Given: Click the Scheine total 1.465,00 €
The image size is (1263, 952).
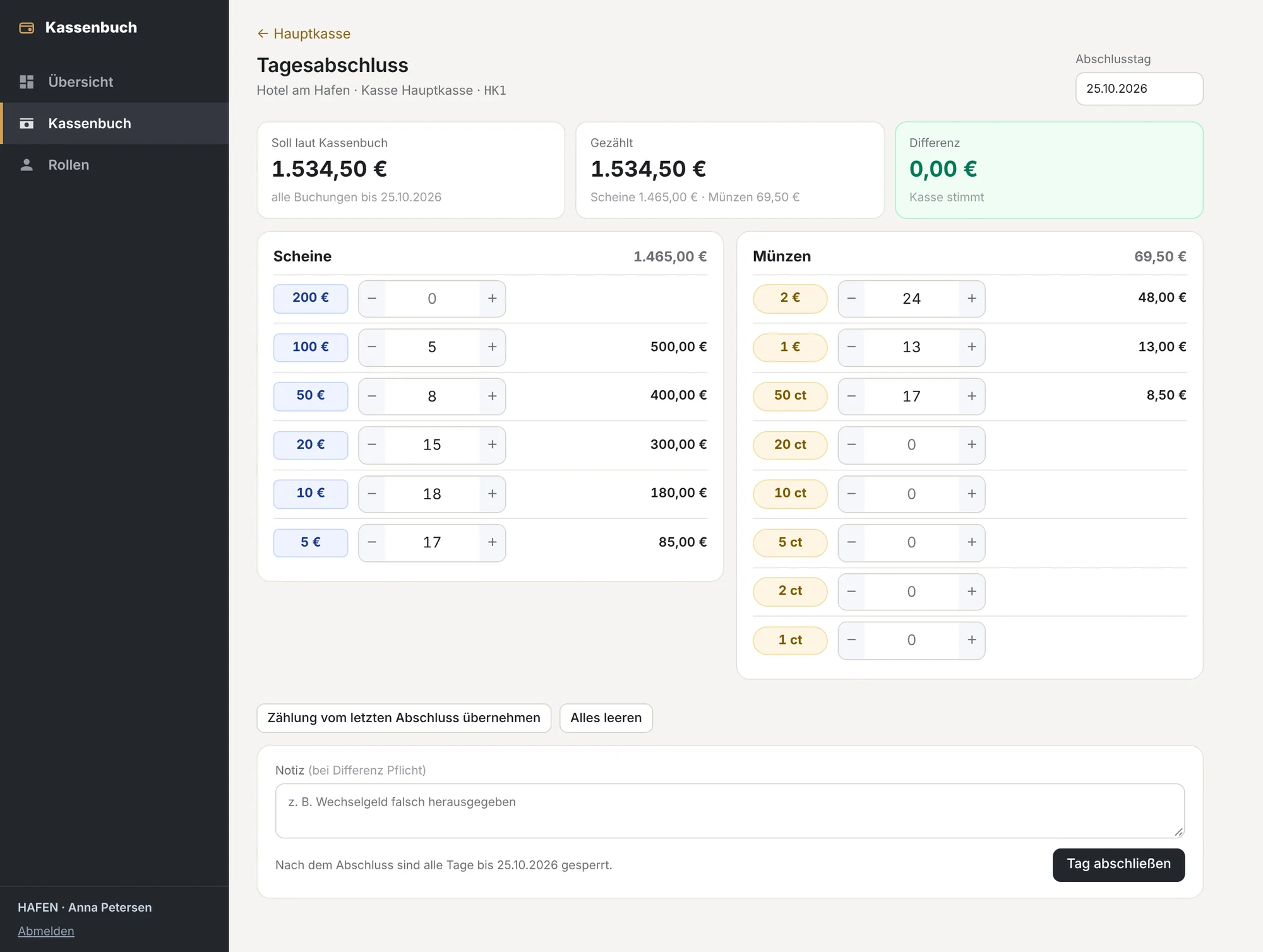Looking at the screenshot, I should 670,256.
